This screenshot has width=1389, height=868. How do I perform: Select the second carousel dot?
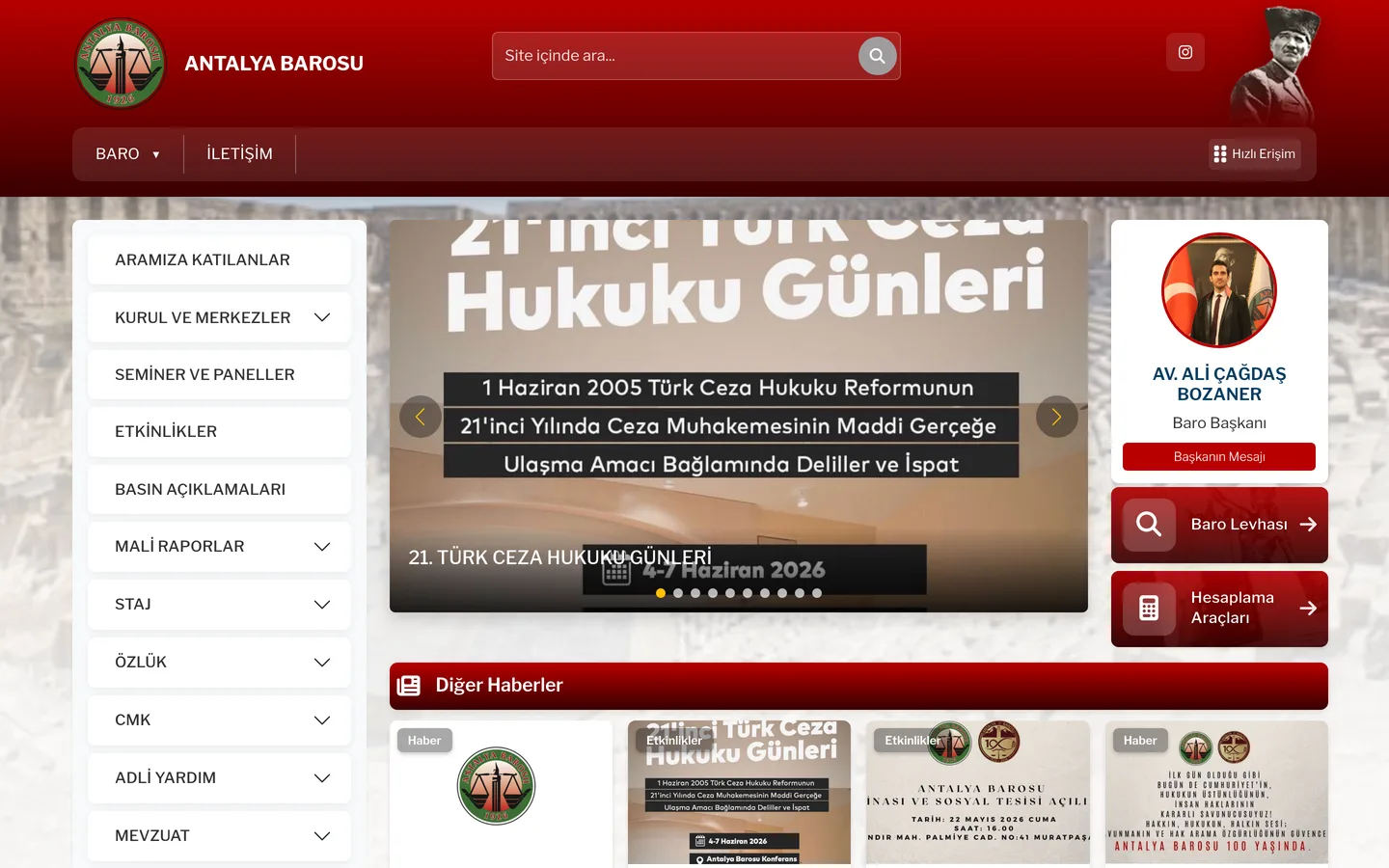(x=678, y=593)
